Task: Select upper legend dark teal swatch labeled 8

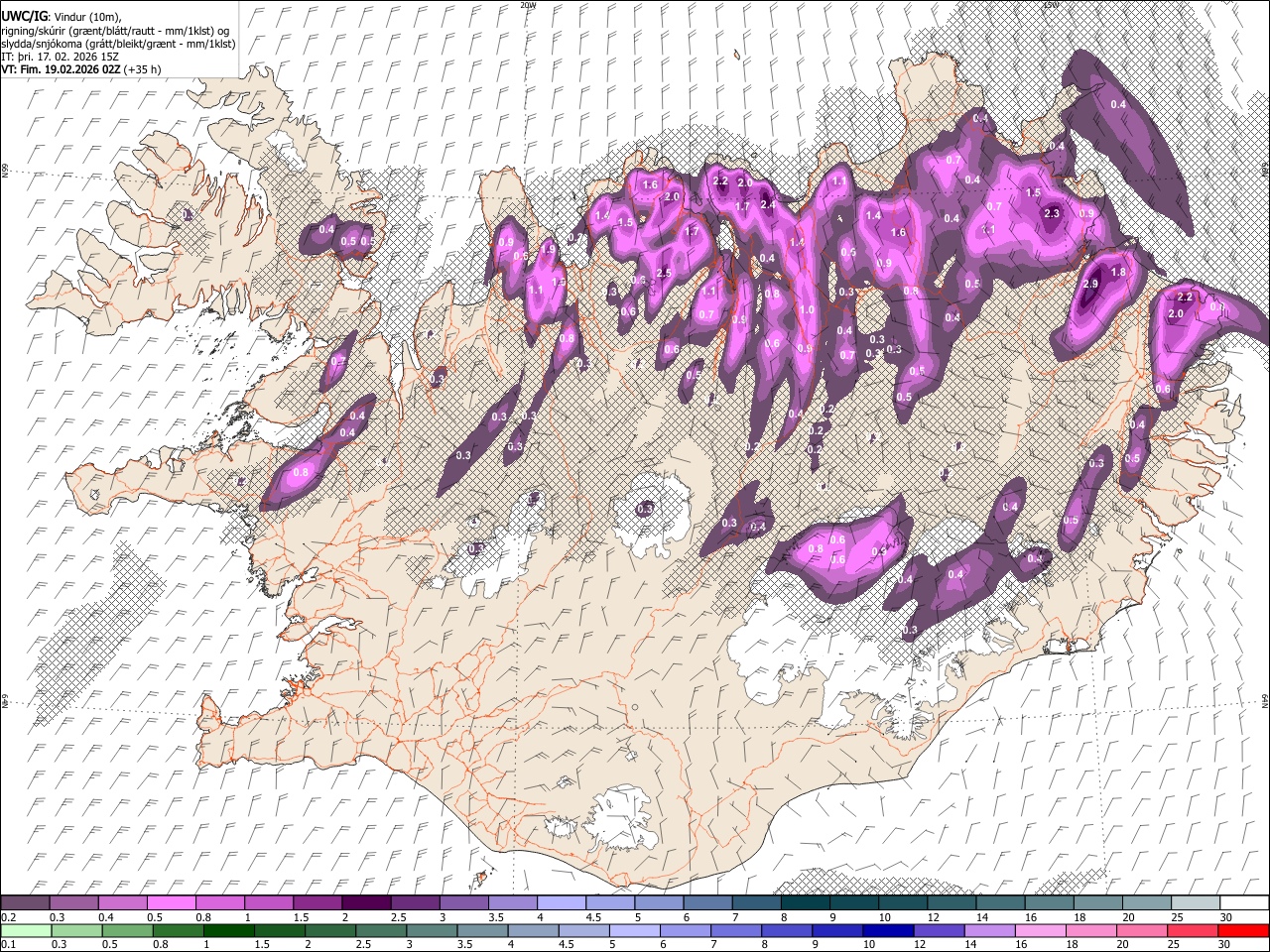Action: pyautogui.click(x=805, y=903)
